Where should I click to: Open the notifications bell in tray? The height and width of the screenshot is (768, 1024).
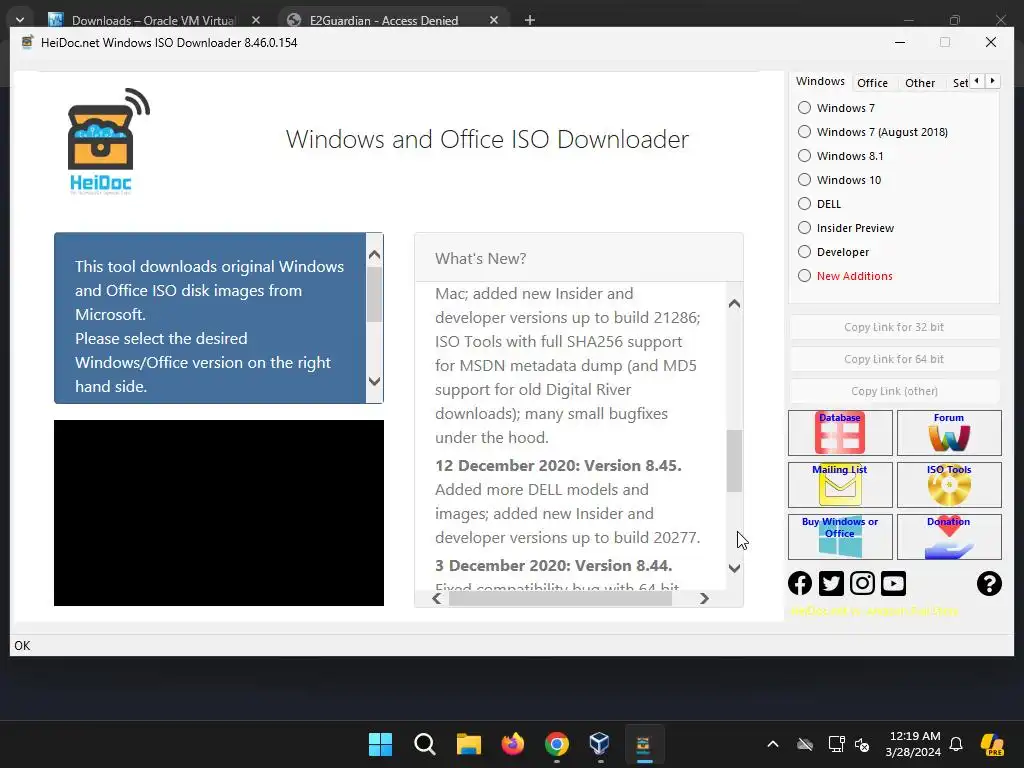point(956,744)
